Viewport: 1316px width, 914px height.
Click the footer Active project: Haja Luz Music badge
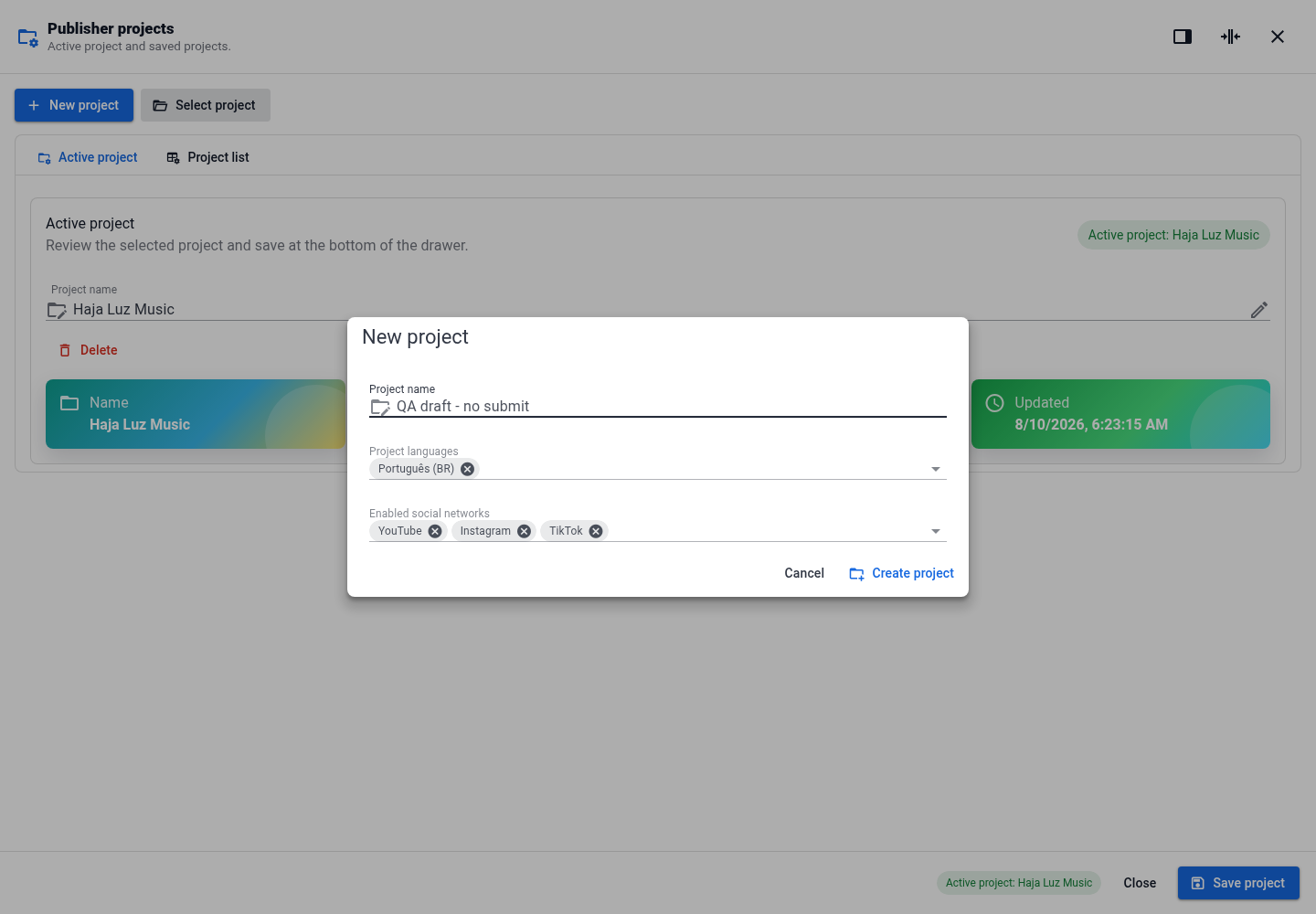1019,883
